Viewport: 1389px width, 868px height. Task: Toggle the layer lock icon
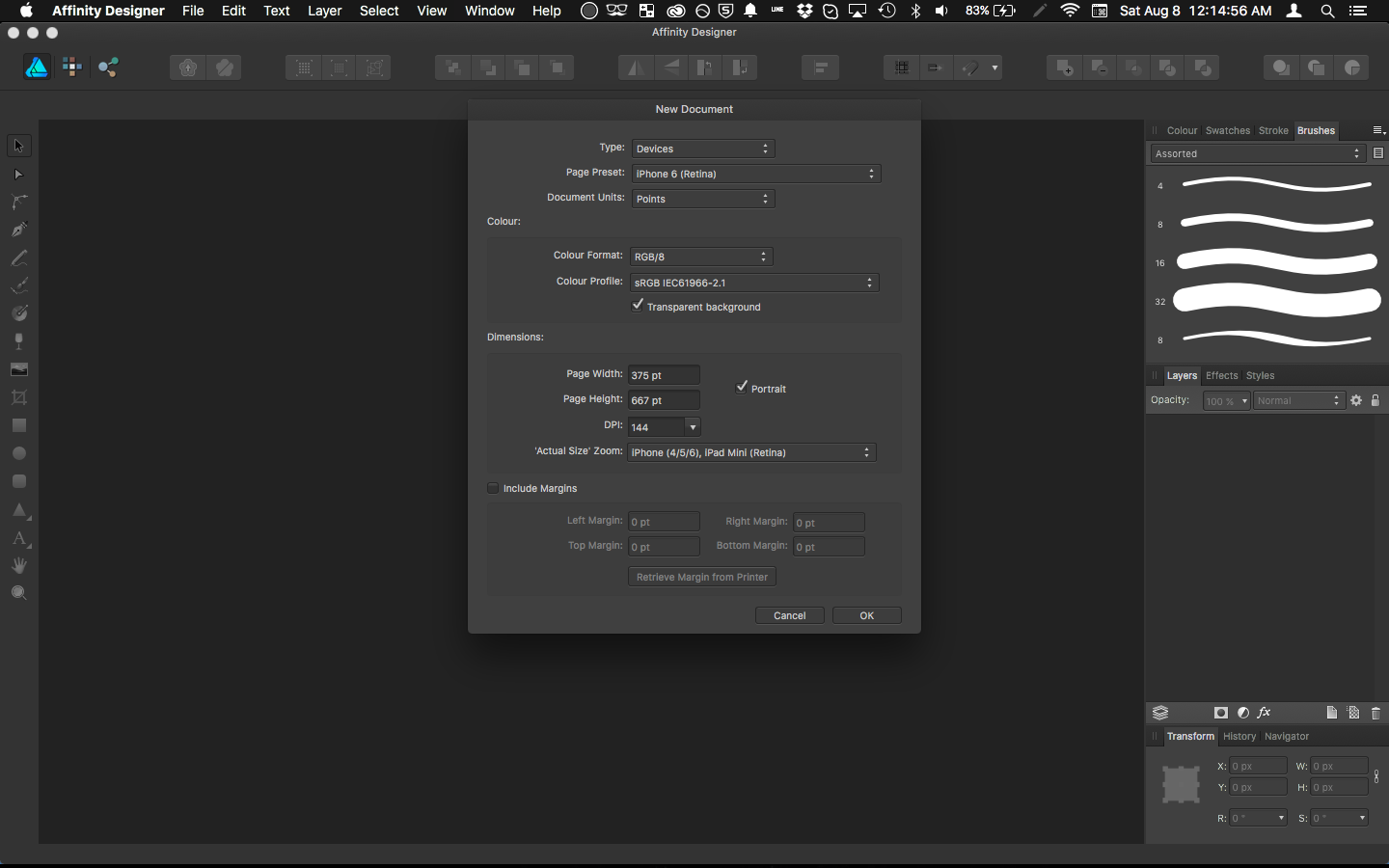(x=1375, y=400)
